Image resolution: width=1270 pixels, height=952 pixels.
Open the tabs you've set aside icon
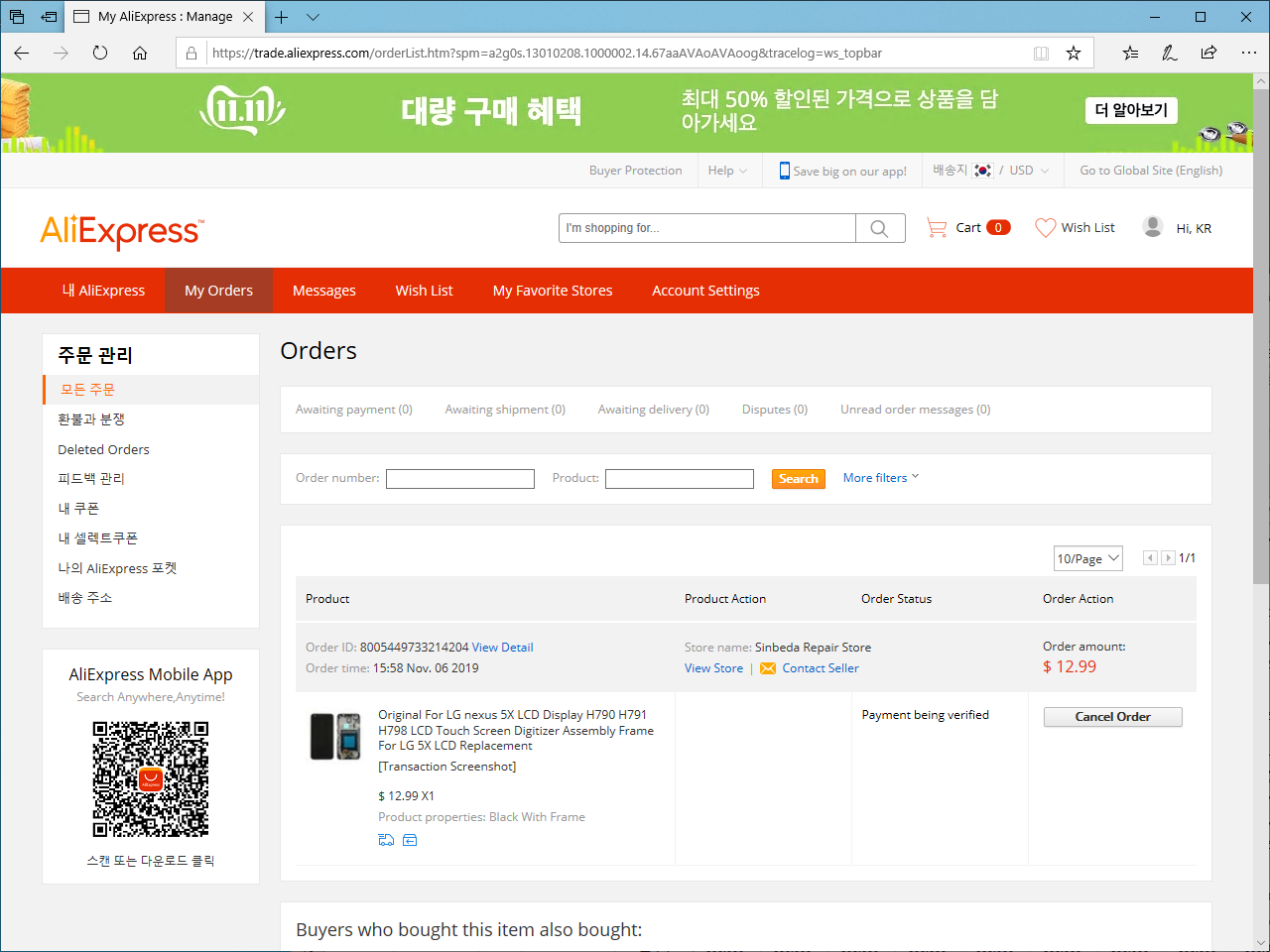(17, 17)
